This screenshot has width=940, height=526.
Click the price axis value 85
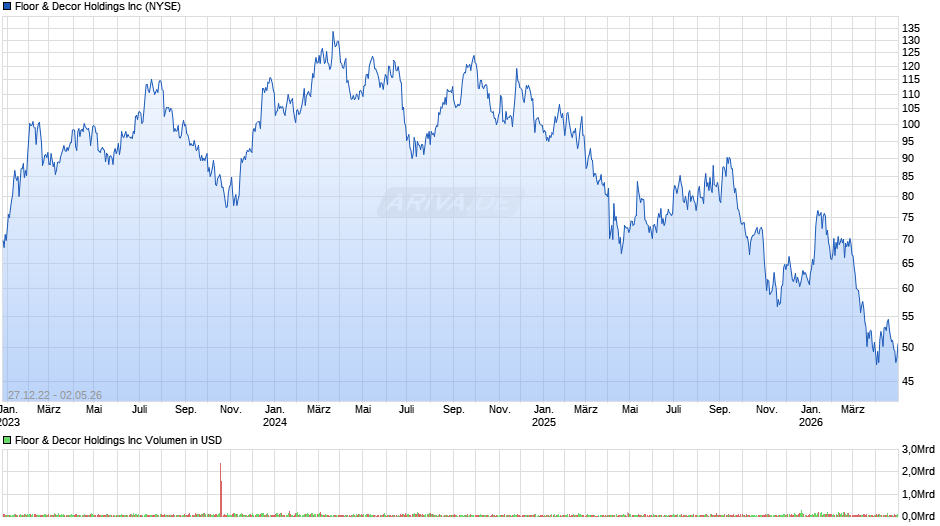point(908,176)
